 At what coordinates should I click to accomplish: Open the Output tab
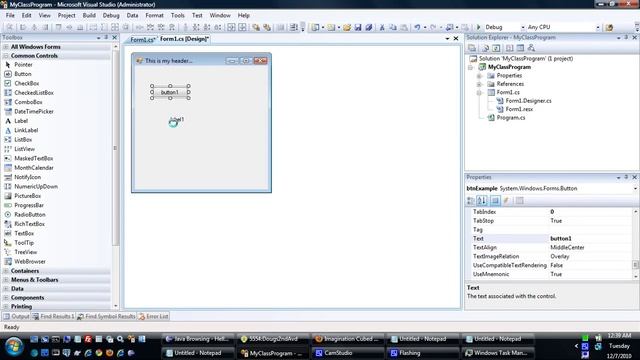(x=16, y=316)
